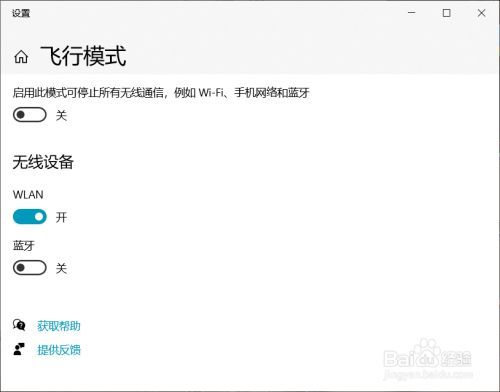
Task: Minimize the 设置 window
Action: click(x=412, y=13)
